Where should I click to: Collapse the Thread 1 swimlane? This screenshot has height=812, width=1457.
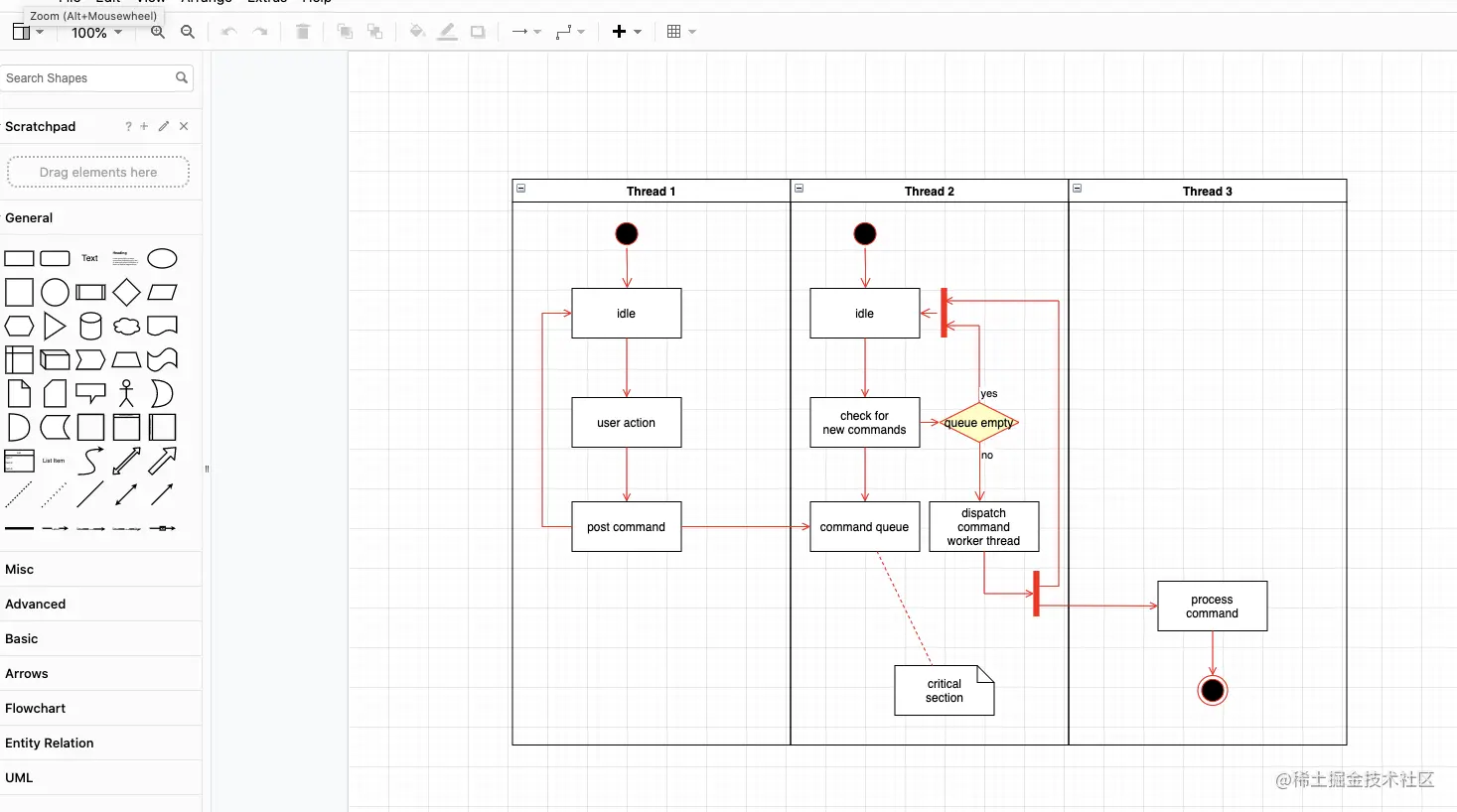[x=520, y=188]
